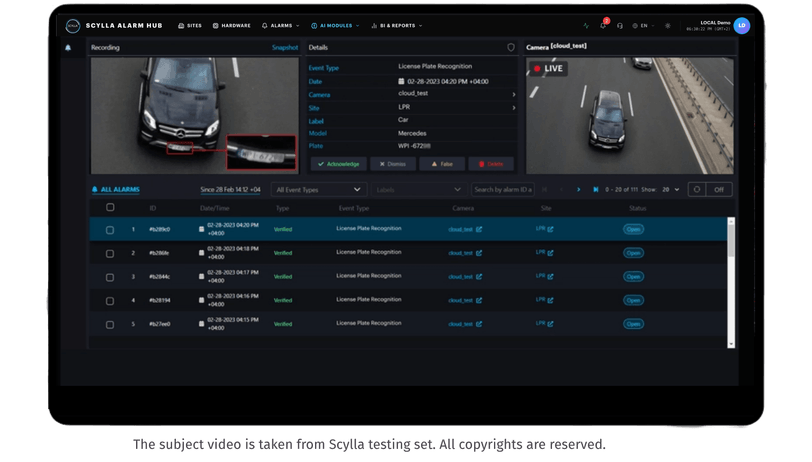The height and width of the screenshot is (462, 812).
Task: Go to next page of alarms
Action: [x=578, y=190]
